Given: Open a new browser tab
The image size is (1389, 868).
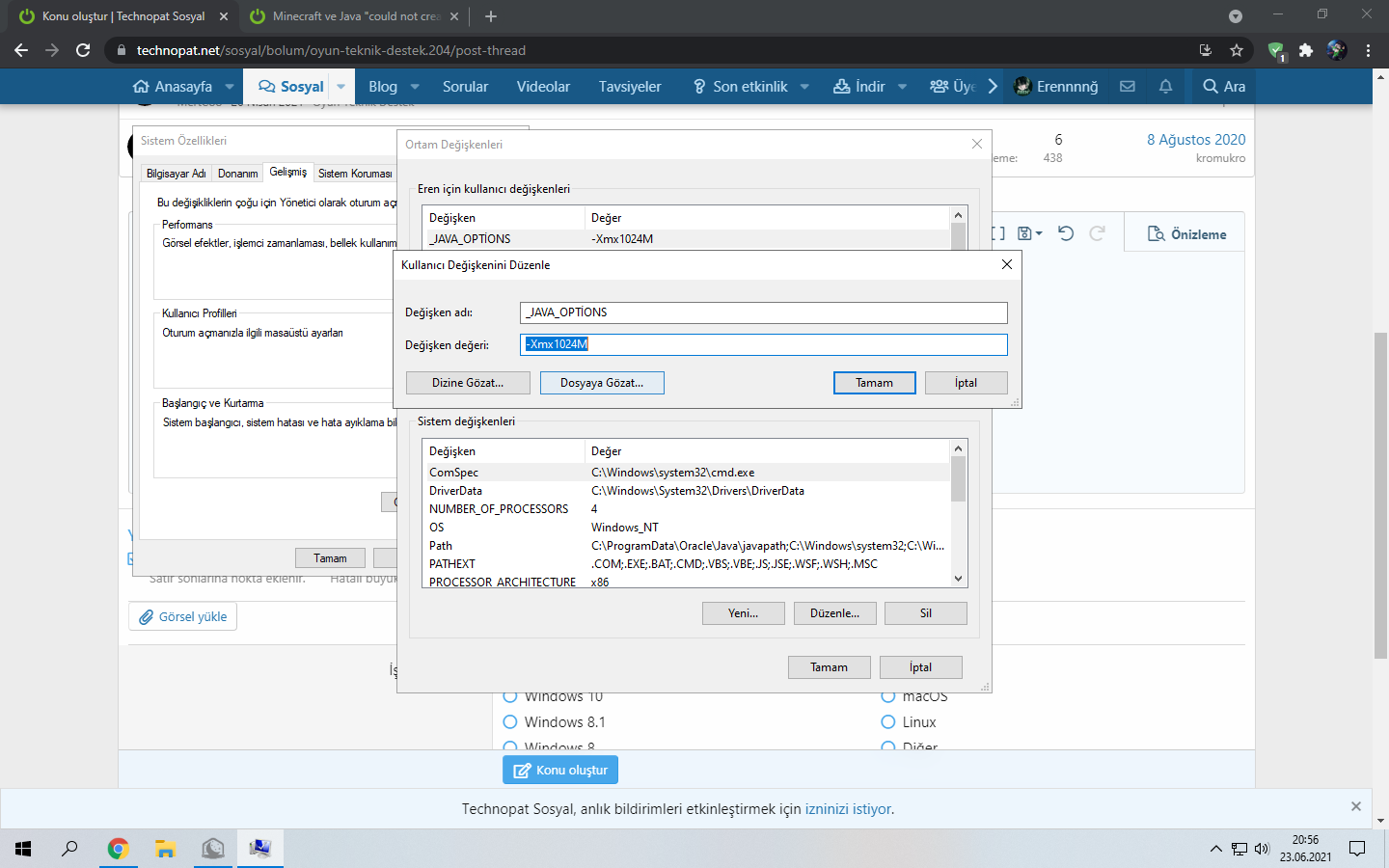Looking at the screenshot, I should pyautogui.click(x=491, y=16).
